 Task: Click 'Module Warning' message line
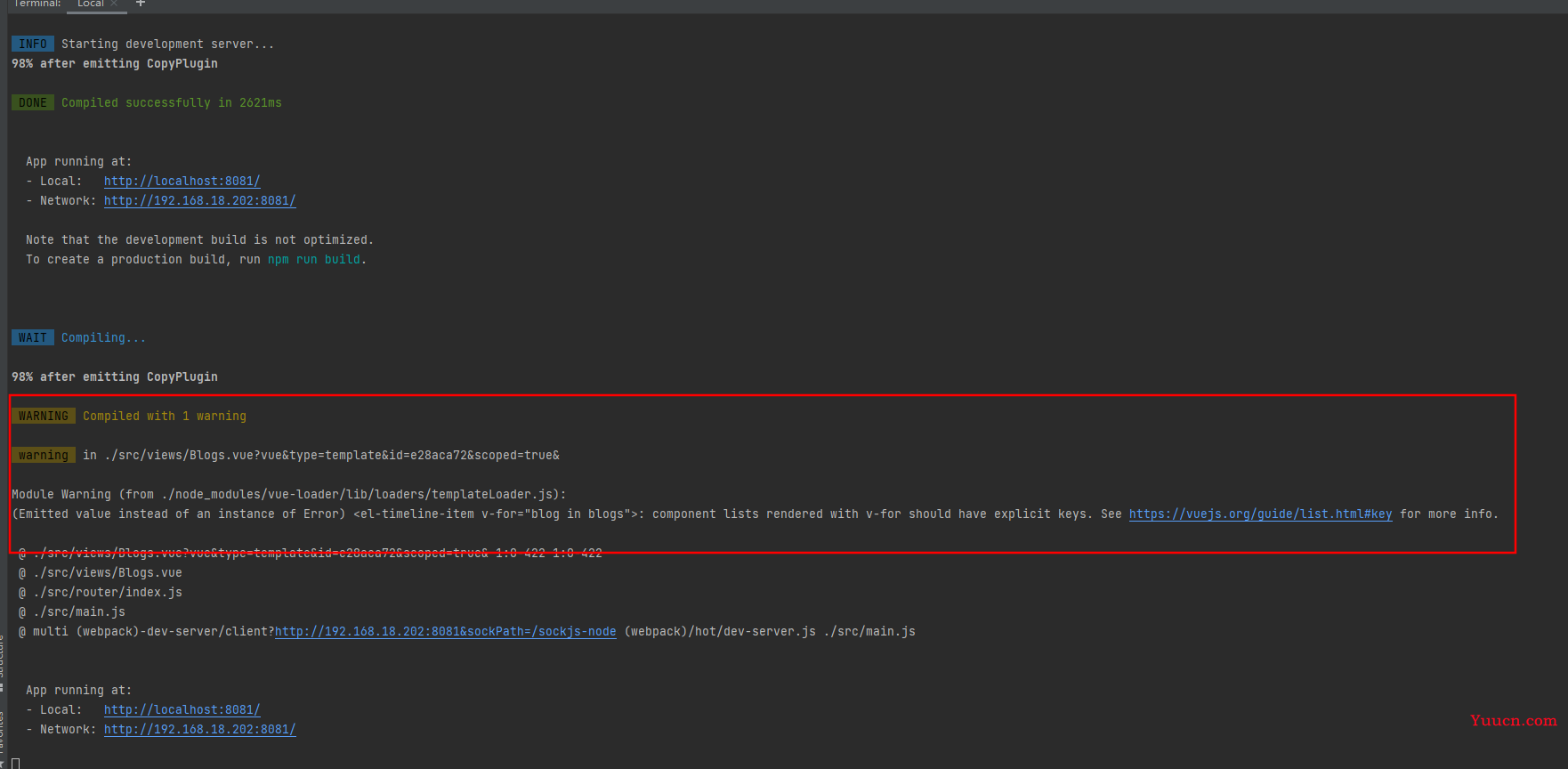[x=288, y=494]
